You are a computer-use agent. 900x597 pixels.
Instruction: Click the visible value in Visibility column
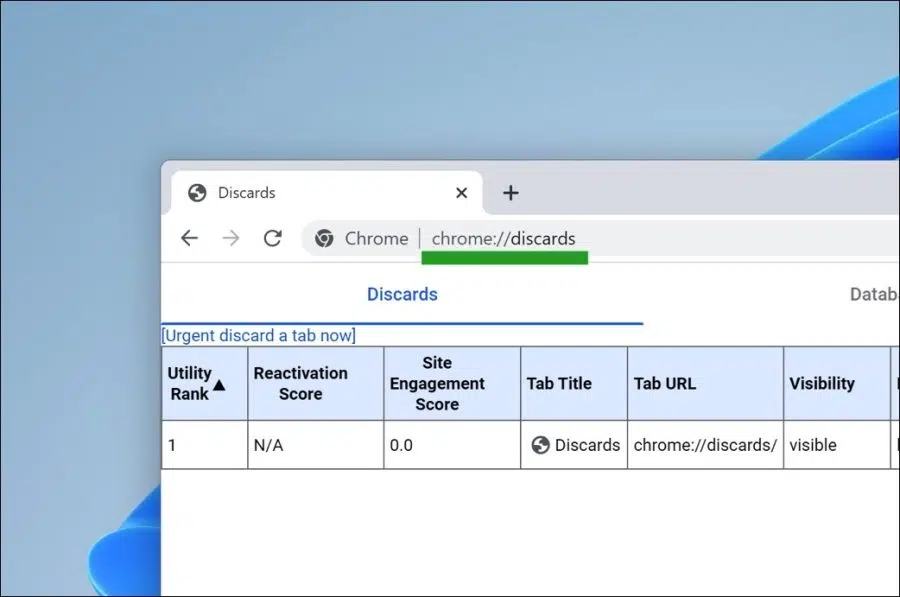pyautogui.click(x=813, y=445)
